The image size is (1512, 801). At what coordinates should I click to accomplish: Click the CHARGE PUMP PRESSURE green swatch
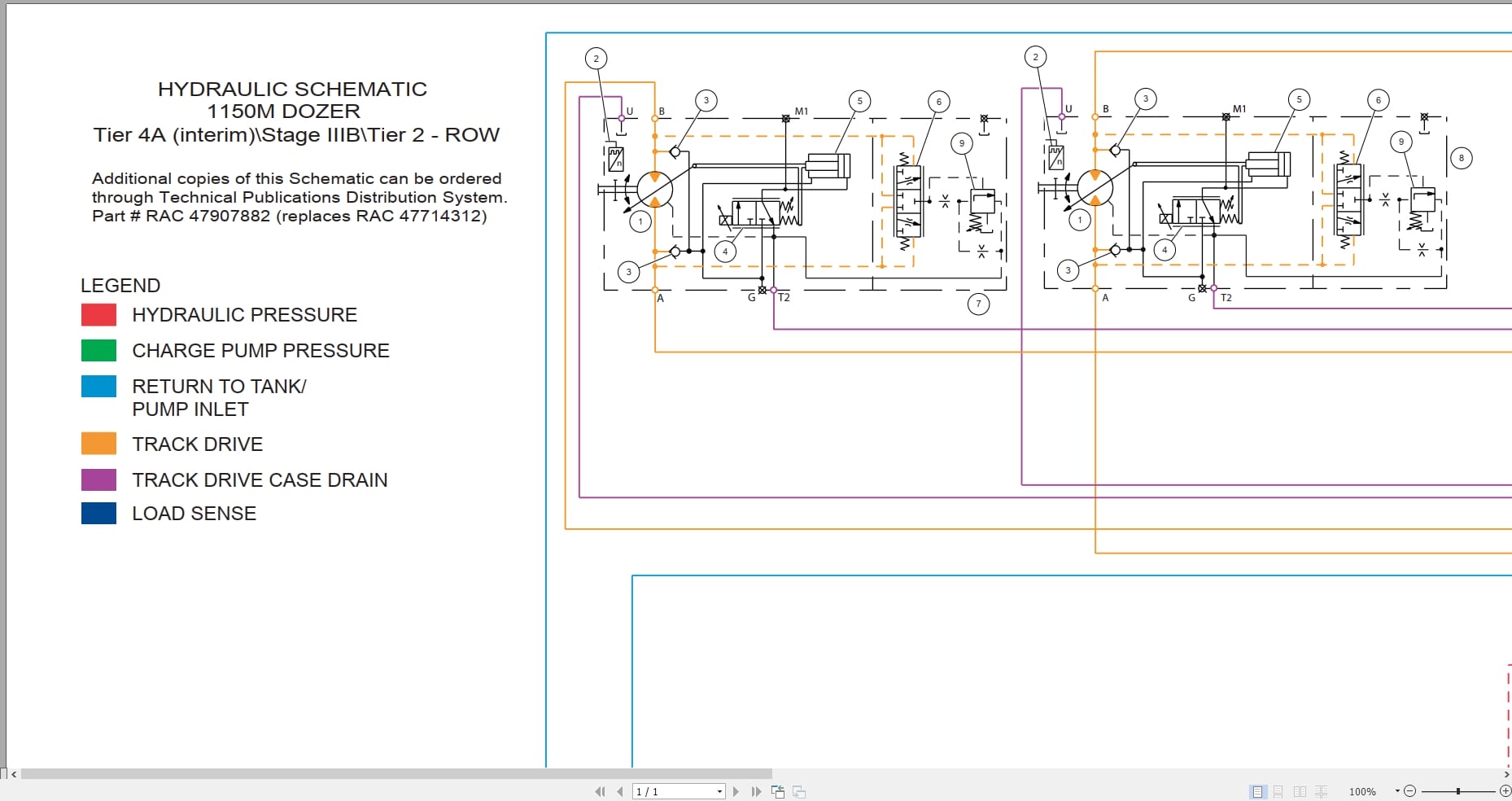(x=98, y=350)
